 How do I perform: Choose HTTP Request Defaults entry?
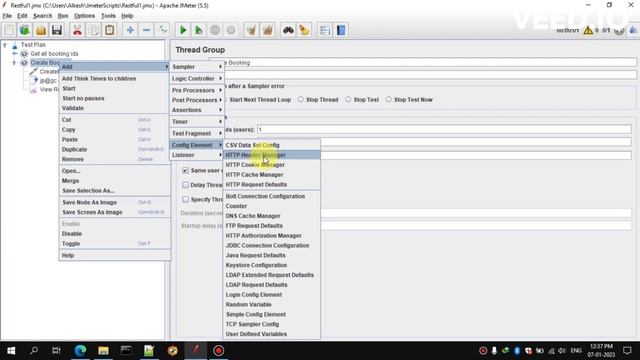coord(271,184)
